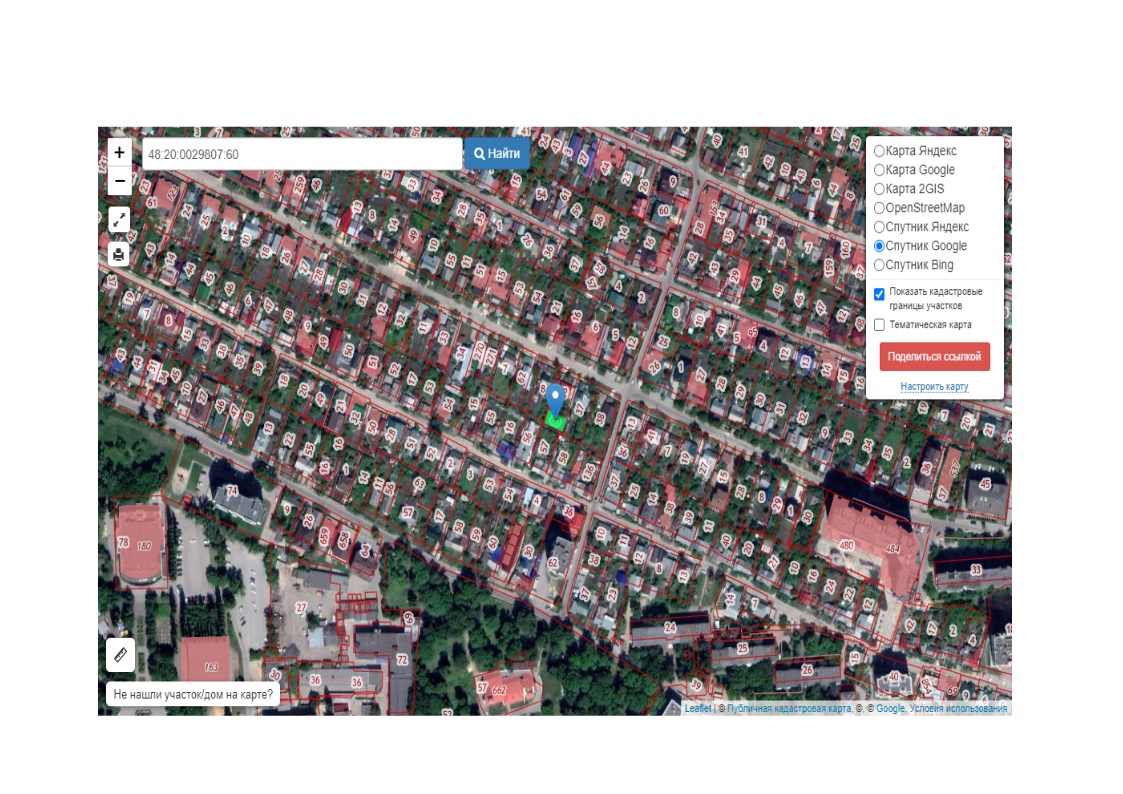1123x794 pixels.
Task: Select Карта Google map layer
Action: [x=879, y=170]
